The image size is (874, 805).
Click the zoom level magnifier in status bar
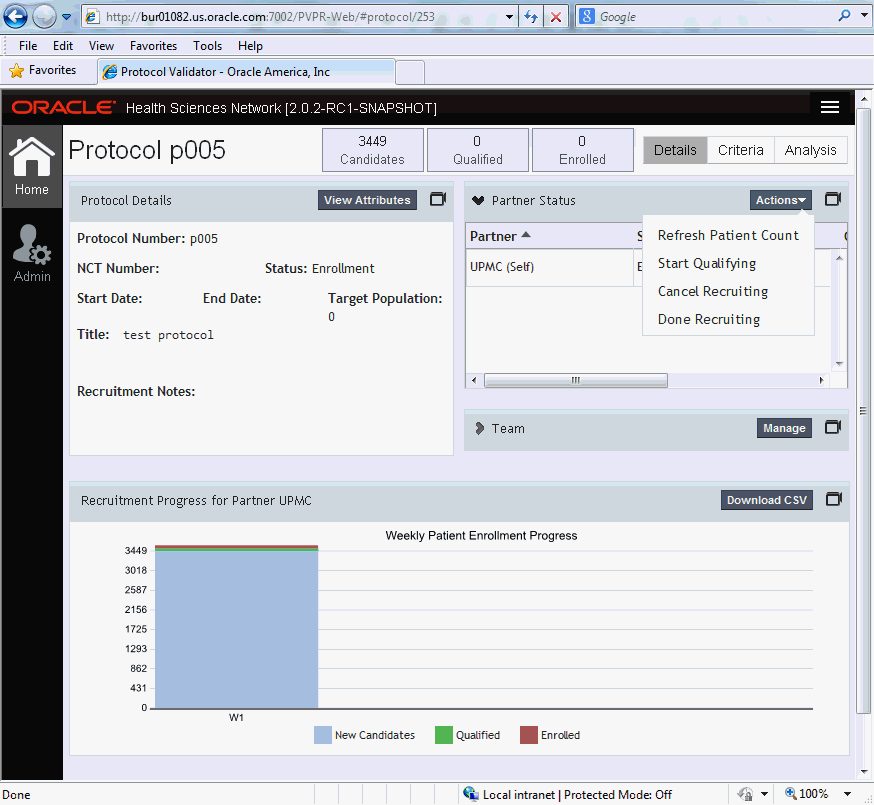pos(790,793)
